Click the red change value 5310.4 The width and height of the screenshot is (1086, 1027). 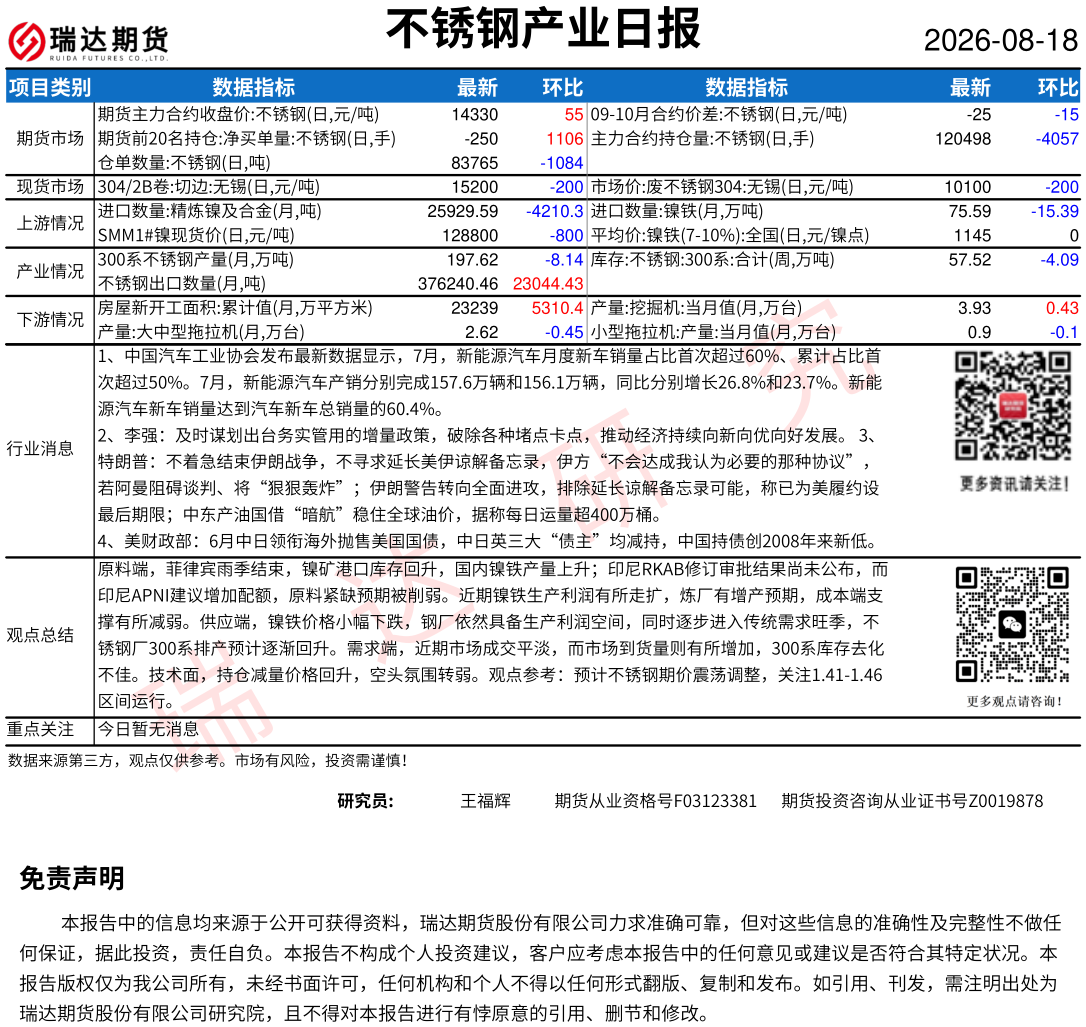[558, 308]
